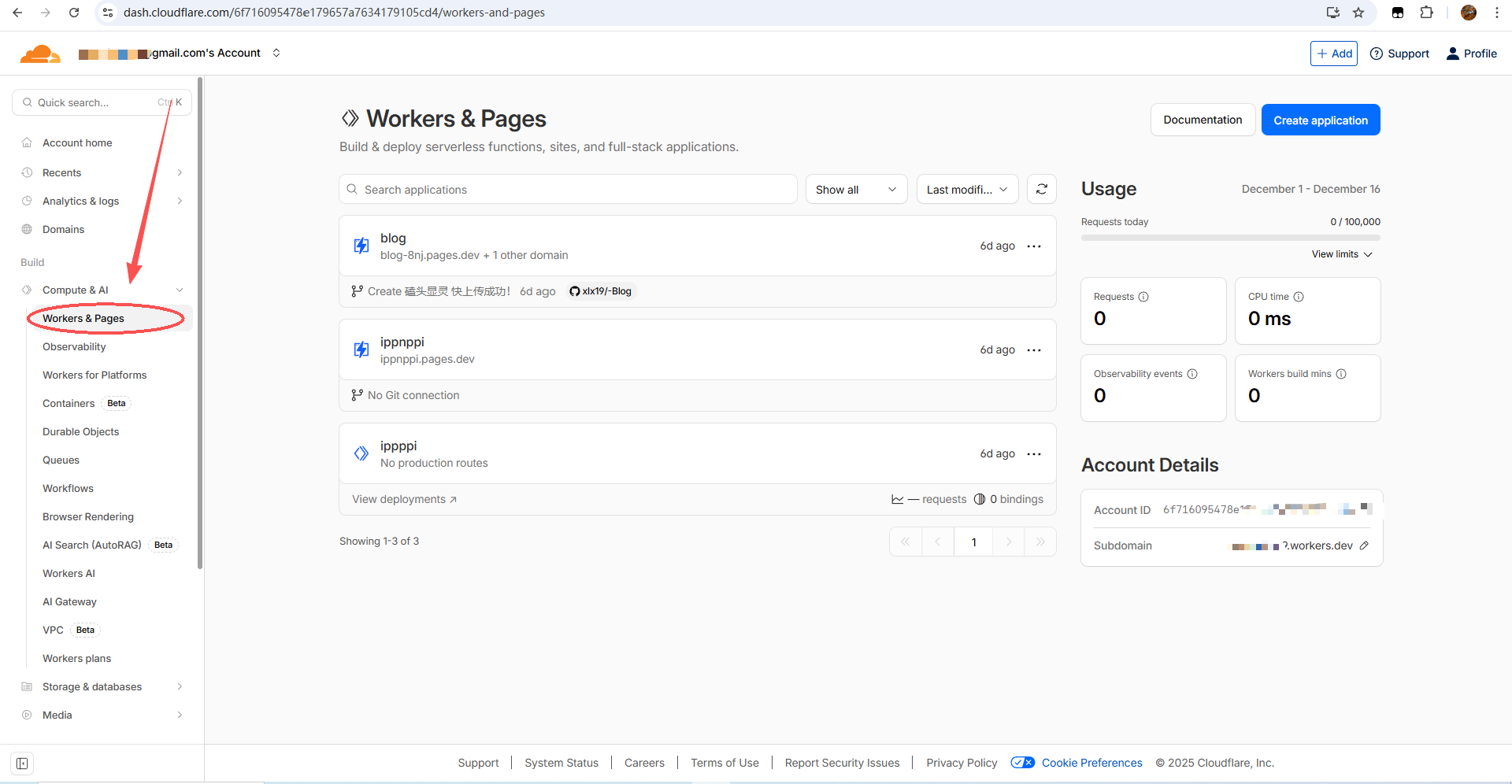Select Observability in the sidebar
Image resolution: width=1512 pixels, height=784 pixels.
point(74,346)
